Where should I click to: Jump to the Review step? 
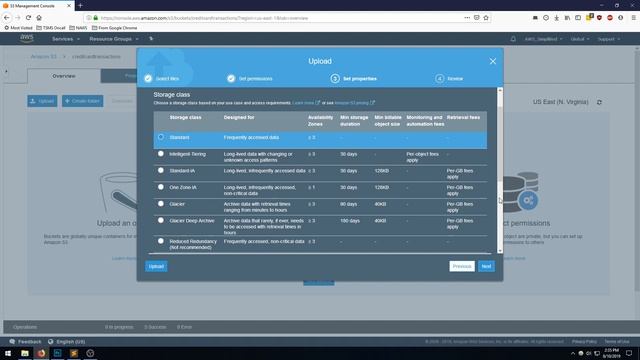coord(449,78)
